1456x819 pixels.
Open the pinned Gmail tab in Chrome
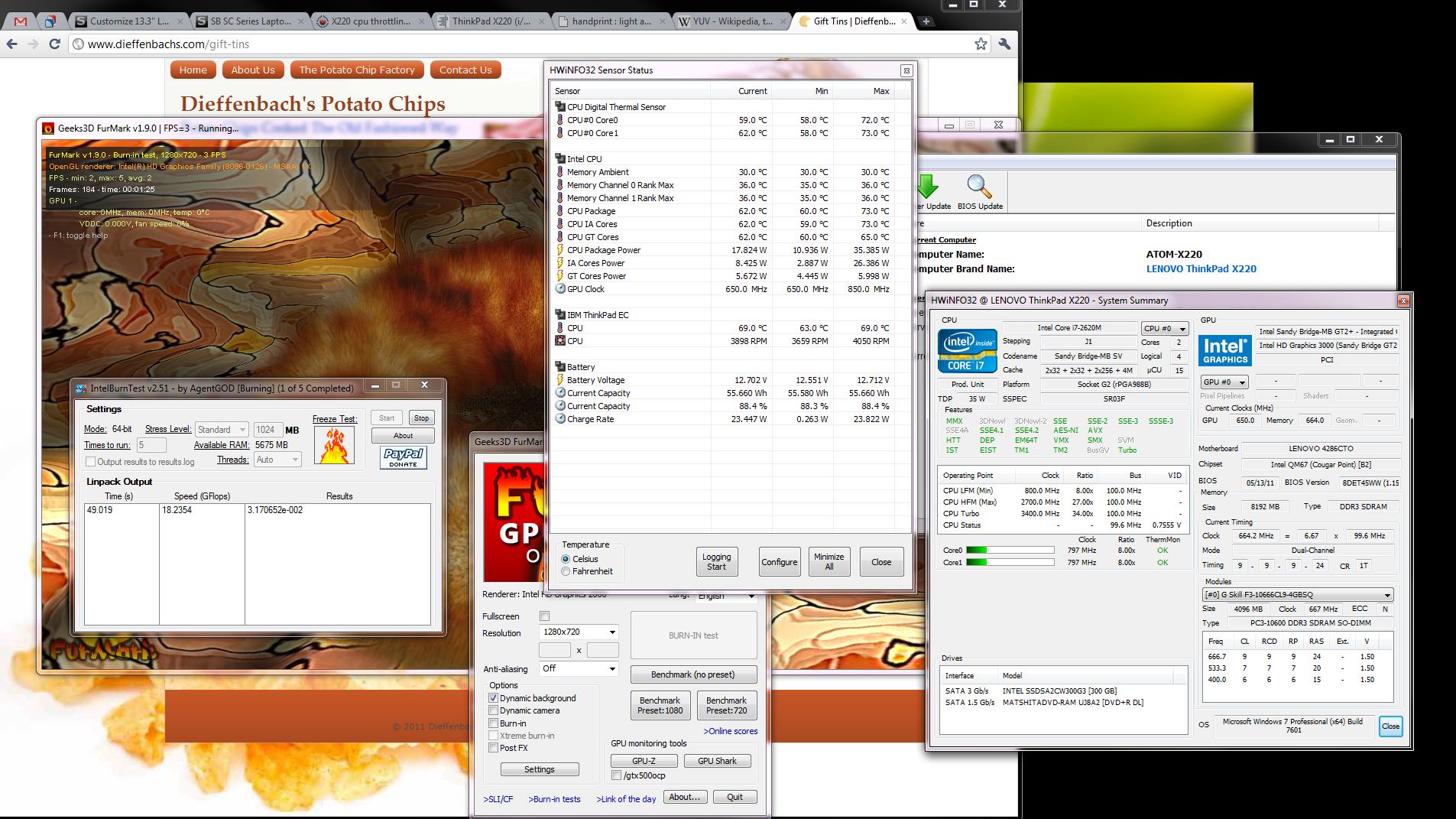[x=21, y=21]
